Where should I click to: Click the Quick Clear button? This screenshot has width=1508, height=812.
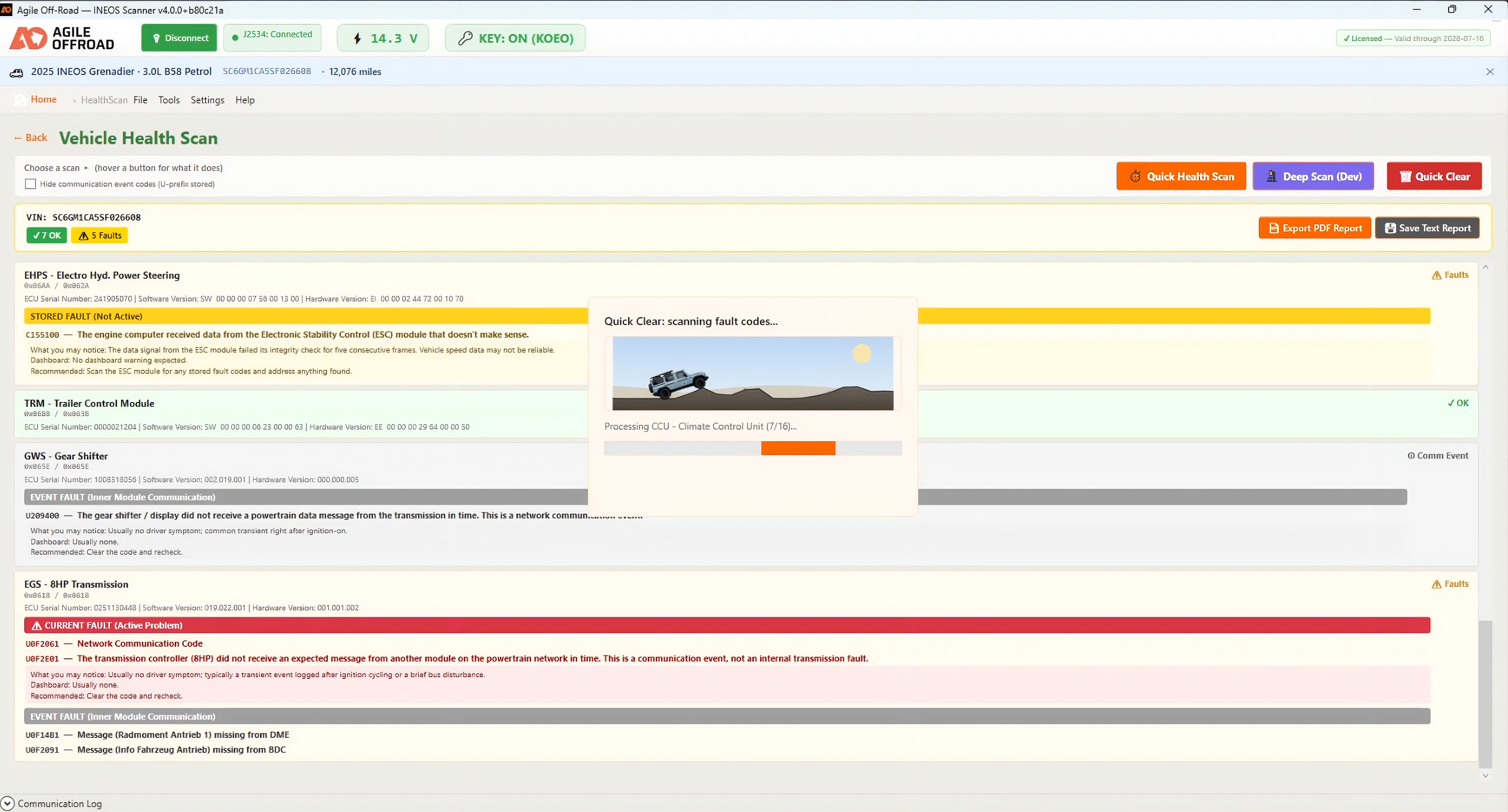[x=1434, y=176]
